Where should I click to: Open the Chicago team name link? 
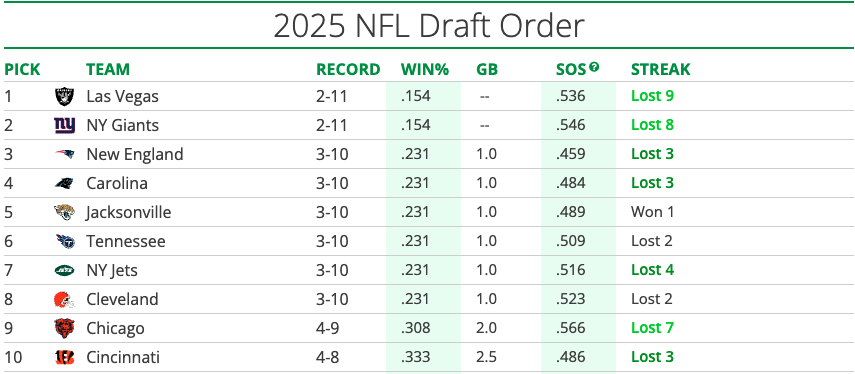116,328
